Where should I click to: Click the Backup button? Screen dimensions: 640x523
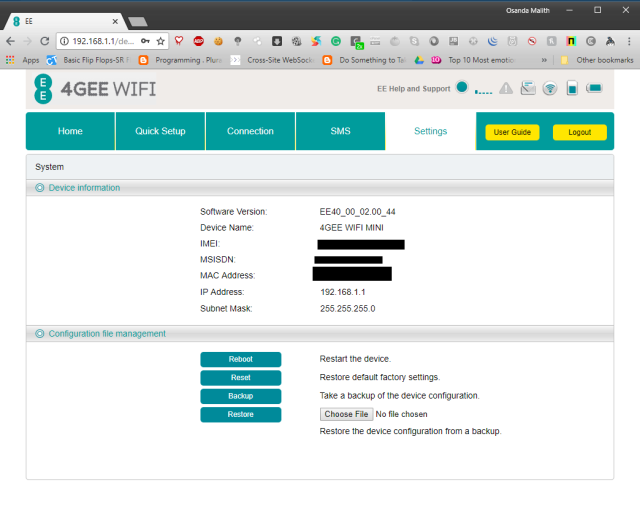point(241,396)
